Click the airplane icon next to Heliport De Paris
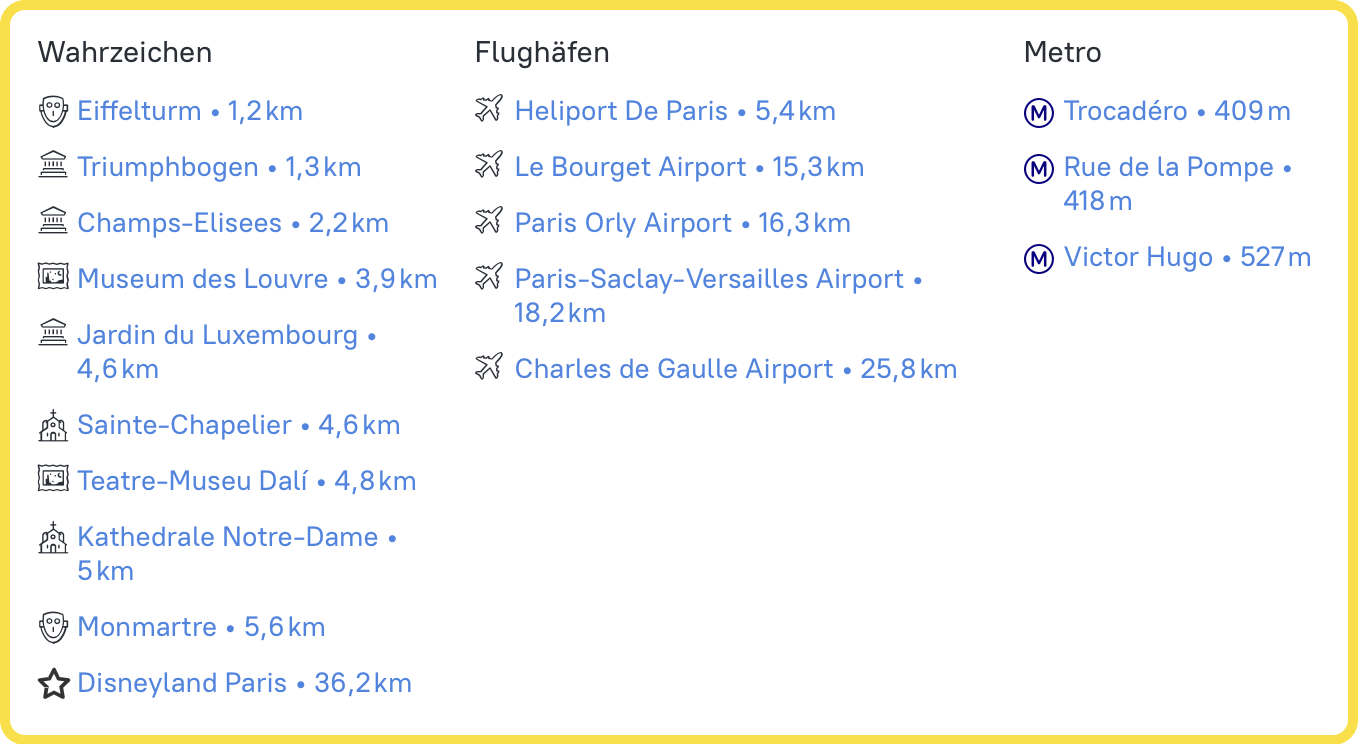The image size is (1358, 744). [x=489, y=110]
